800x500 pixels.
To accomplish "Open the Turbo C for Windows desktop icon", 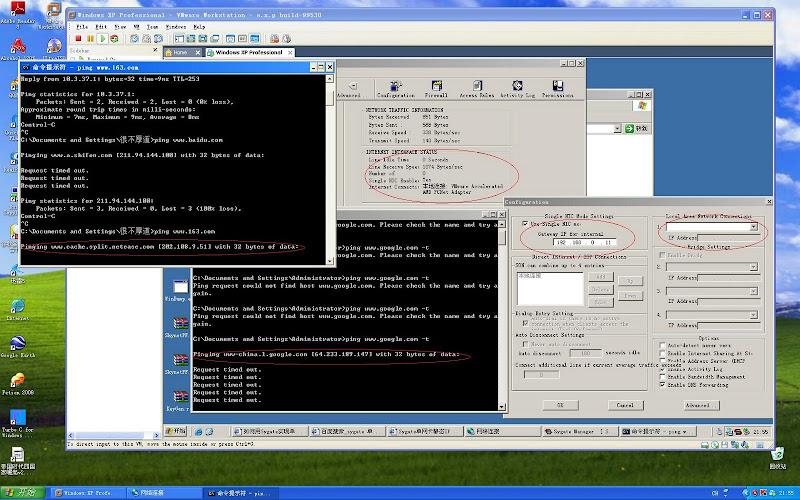I will pos(17,422).
